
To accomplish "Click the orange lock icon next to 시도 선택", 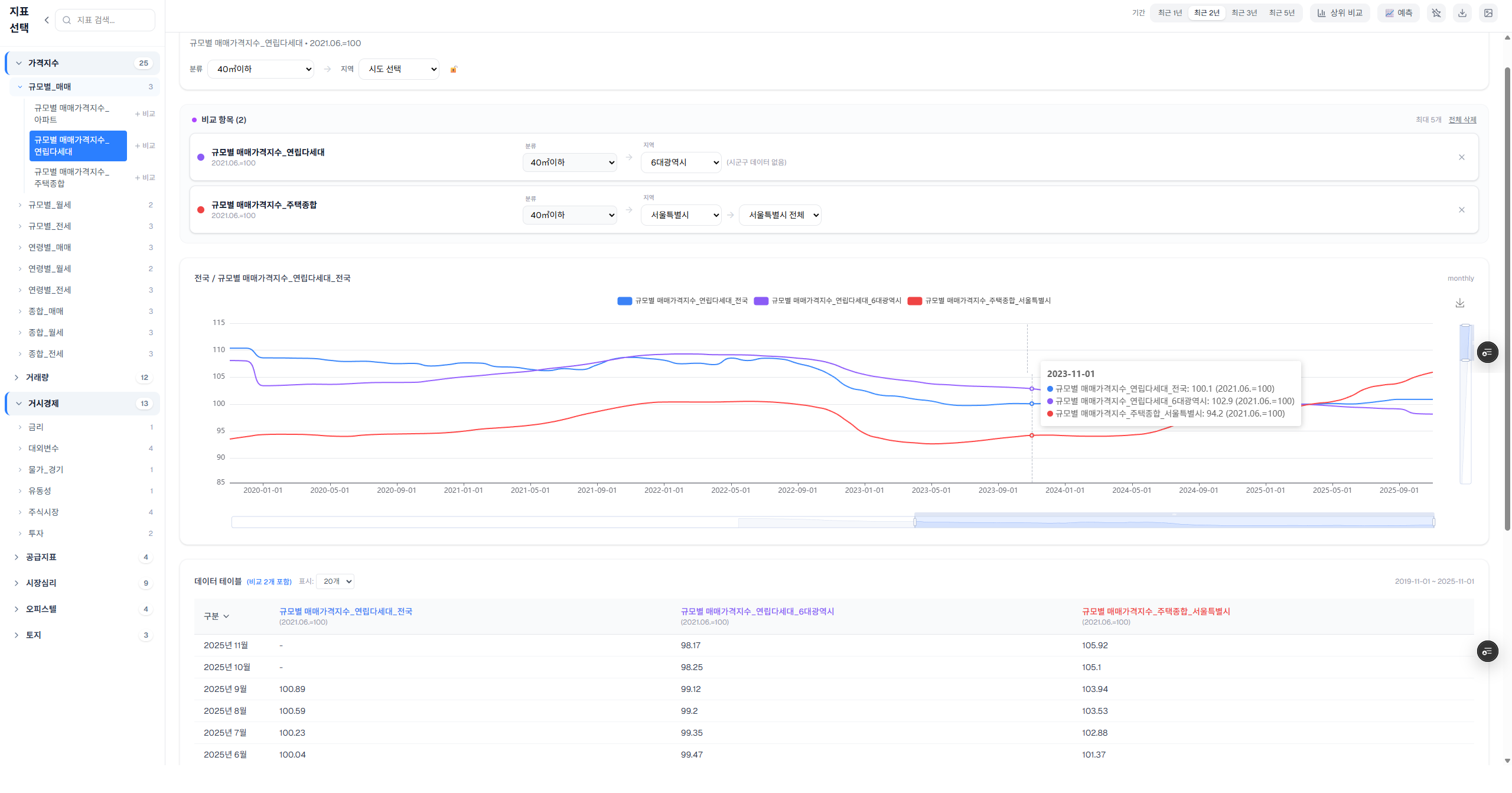I will [454, 70].
